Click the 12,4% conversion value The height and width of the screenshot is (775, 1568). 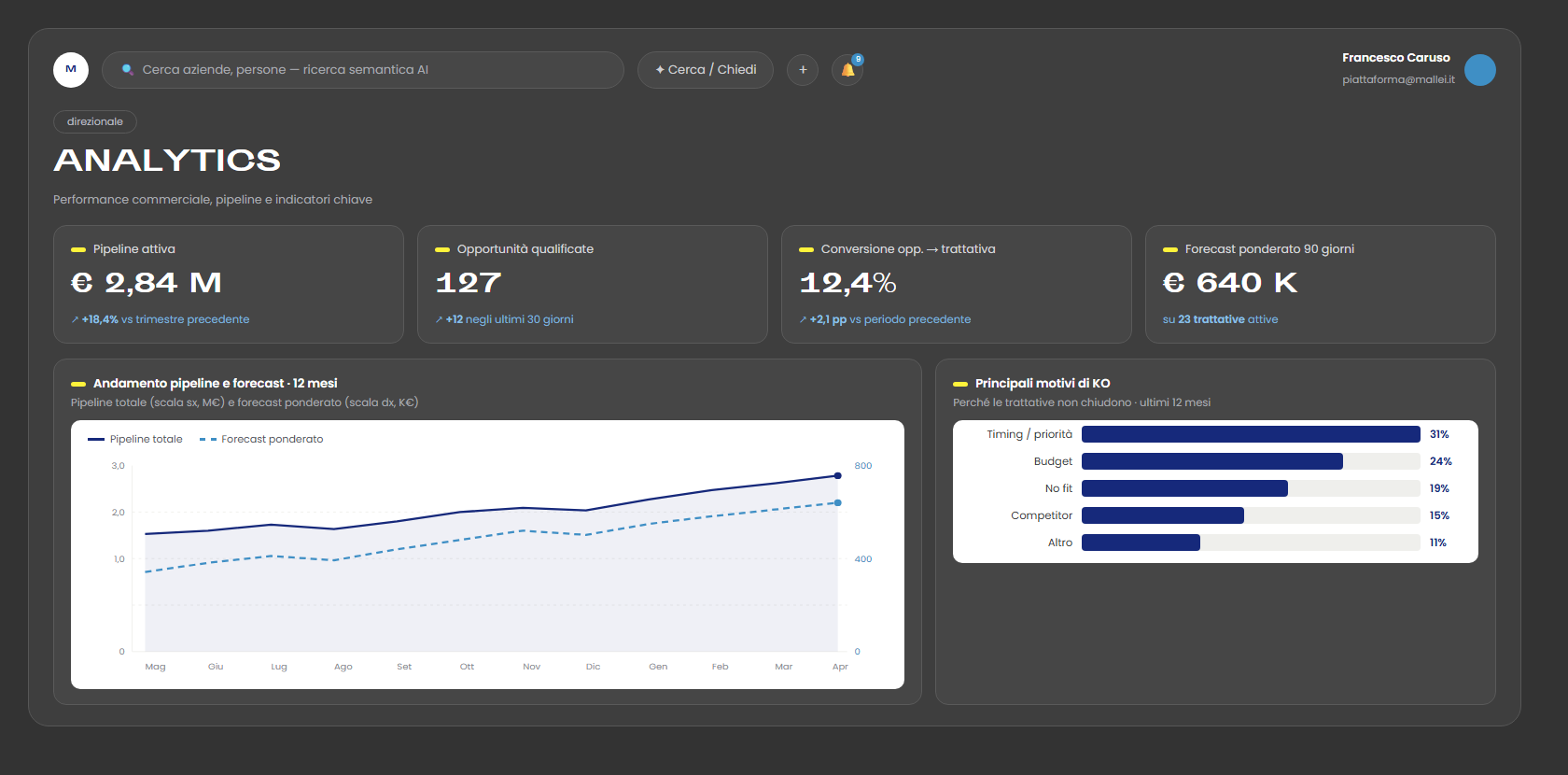(848, 283)
